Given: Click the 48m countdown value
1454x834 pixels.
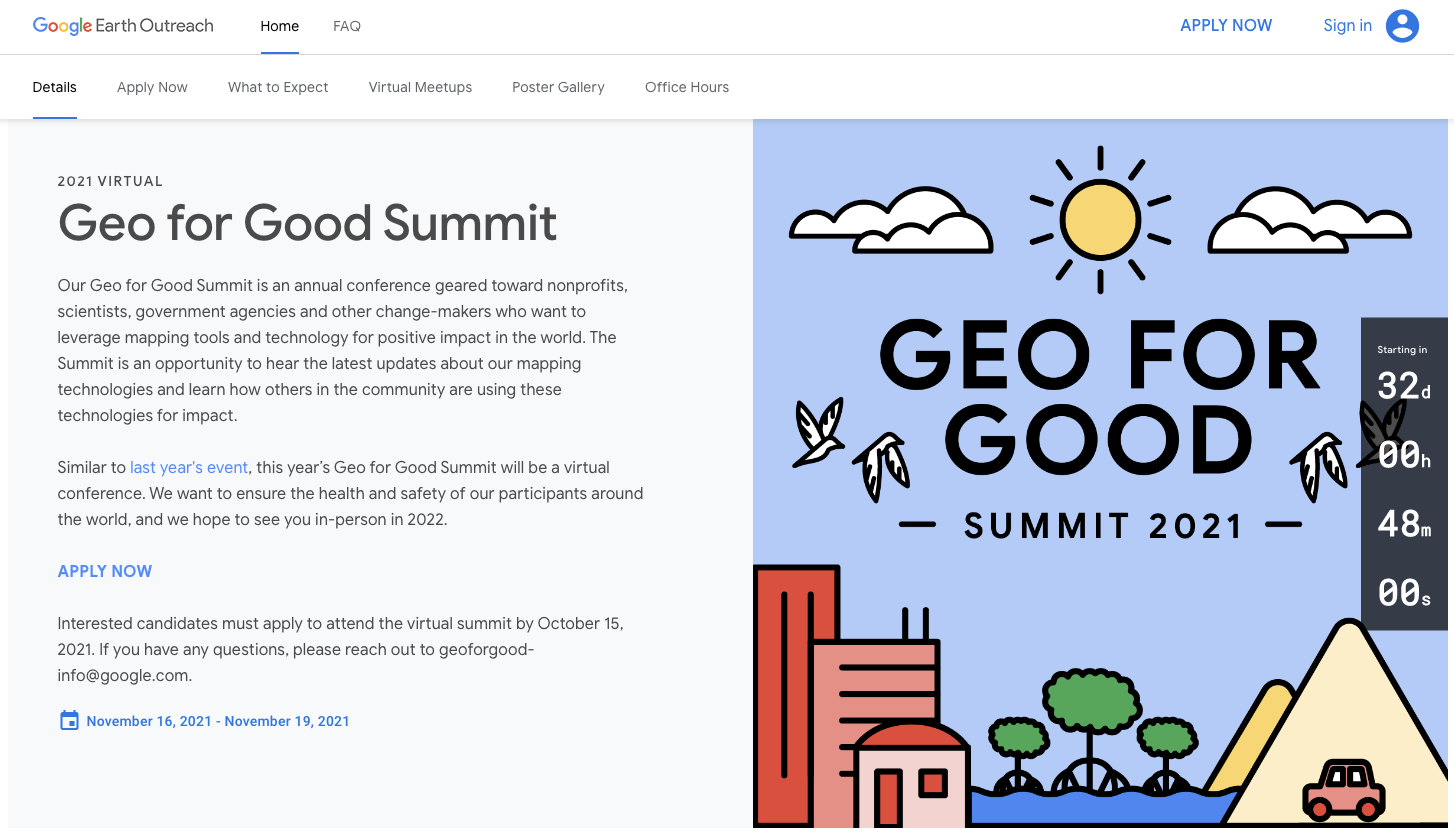Looking at the screenshot, I should point(1404,523).
